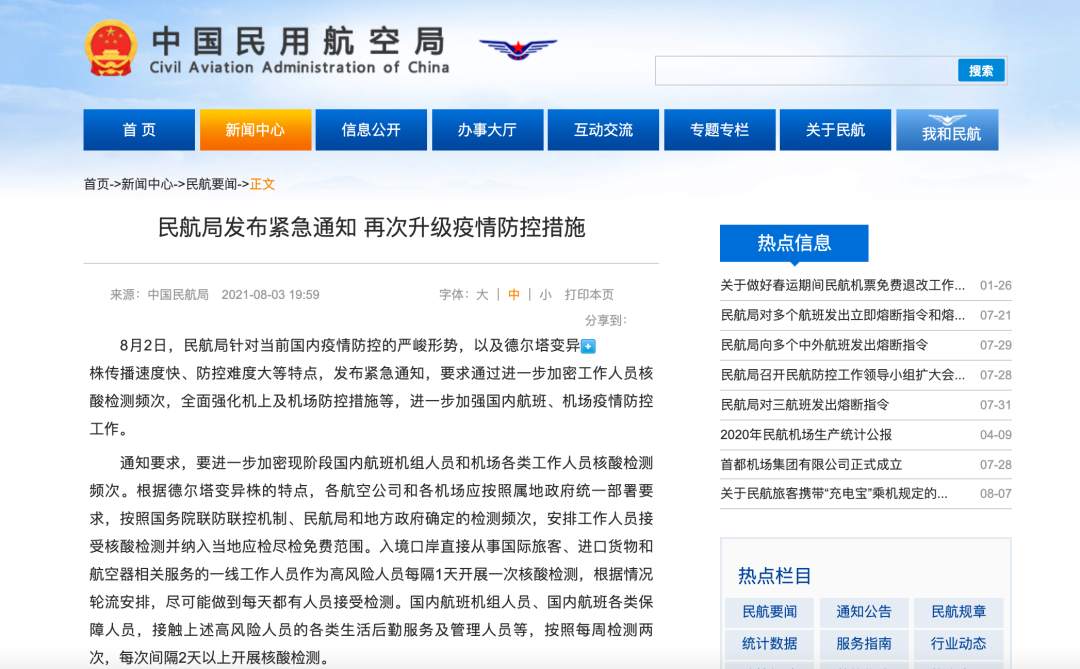Click the small blue icon after 德尔塔变异
The height and width of the screenshot is (669, 1080).
[588, 346]
